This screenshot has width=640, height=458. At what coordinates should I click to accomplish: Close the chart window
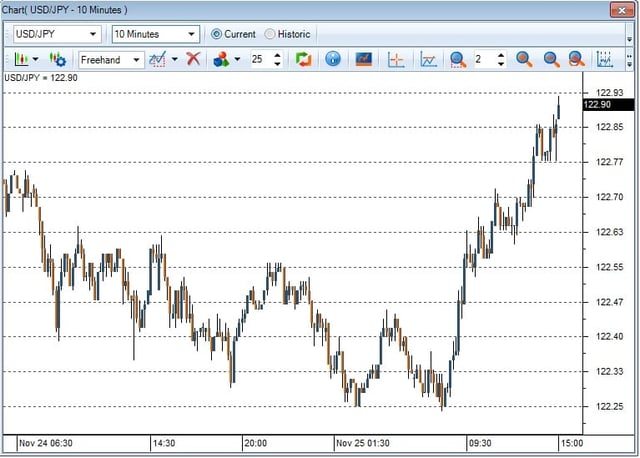(622, 10)
